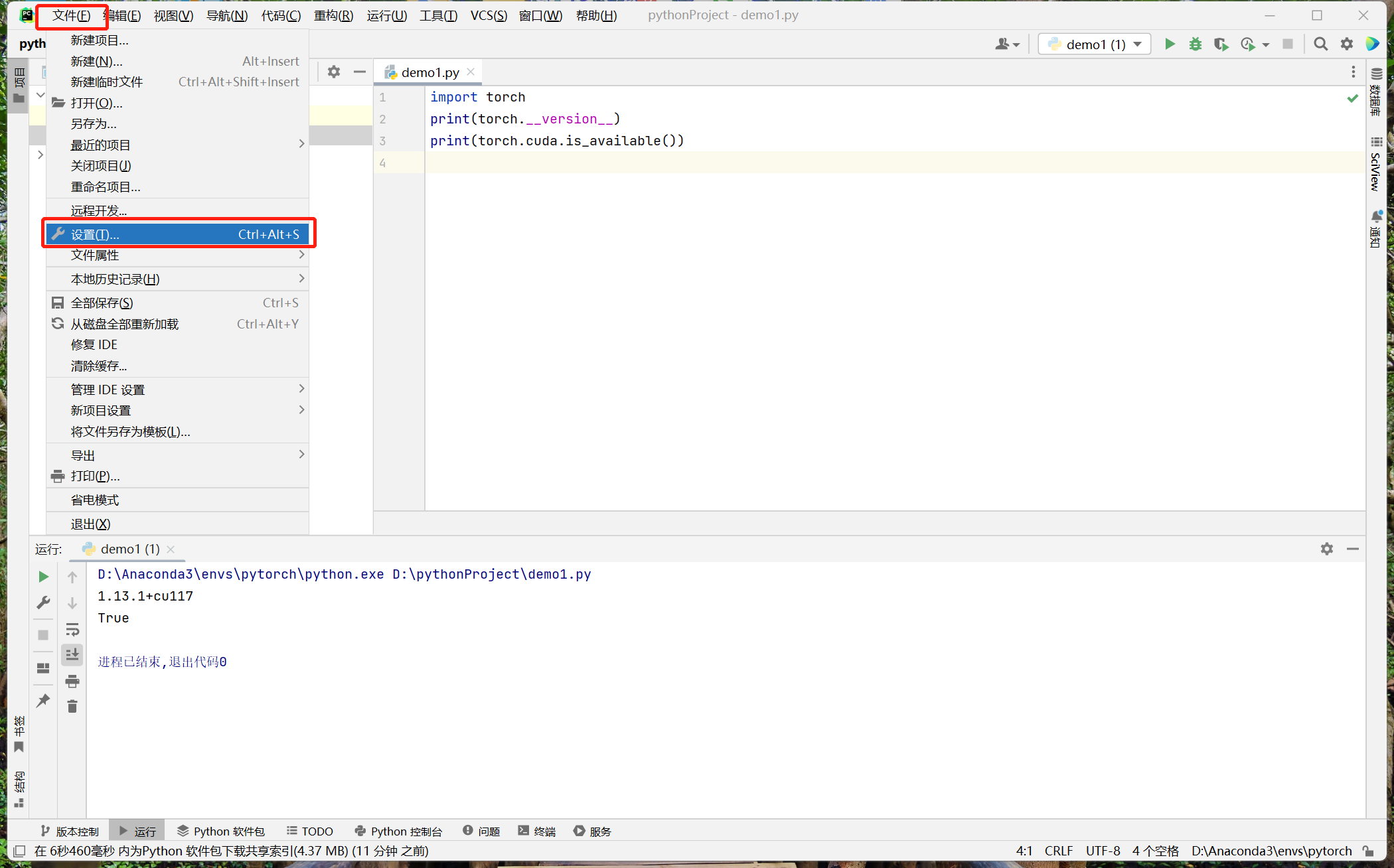Open project panel options gear icon
Viewport: 1394px width, 868px height.
334,72
